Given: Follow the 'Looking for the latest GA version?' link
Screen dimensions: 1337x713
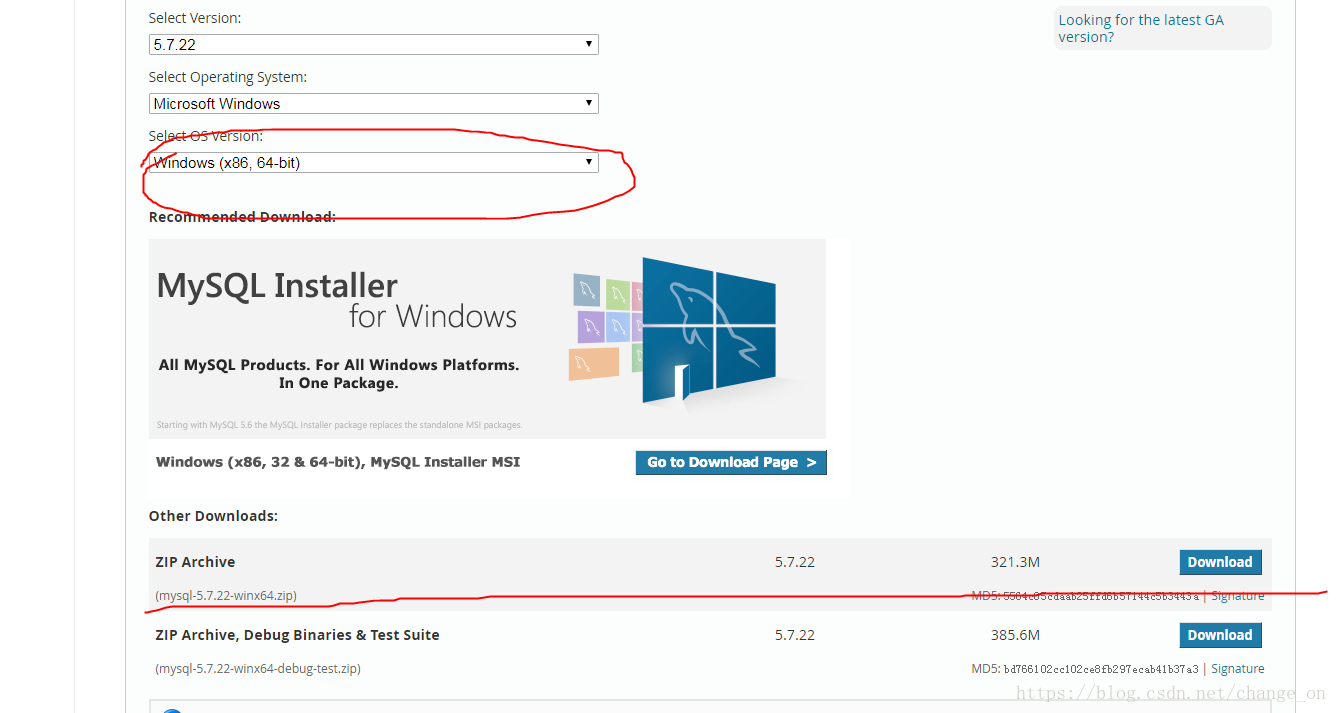Looking at the screenshot, I should (1141, 28).
